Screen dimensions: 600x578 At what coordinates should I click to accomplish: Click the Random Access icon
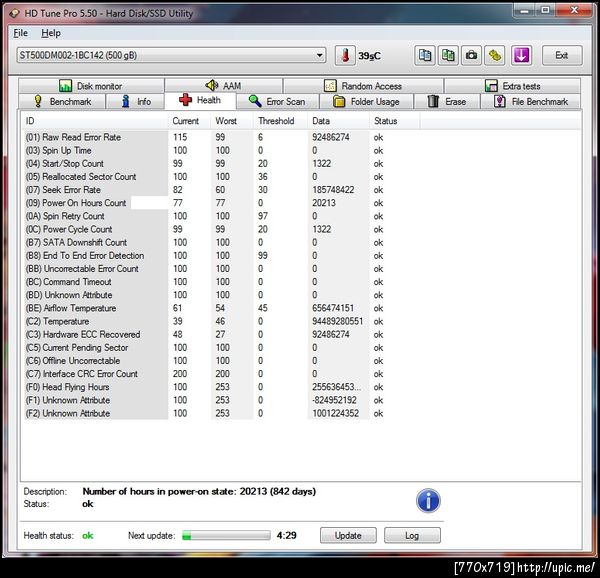coord(330,86)
